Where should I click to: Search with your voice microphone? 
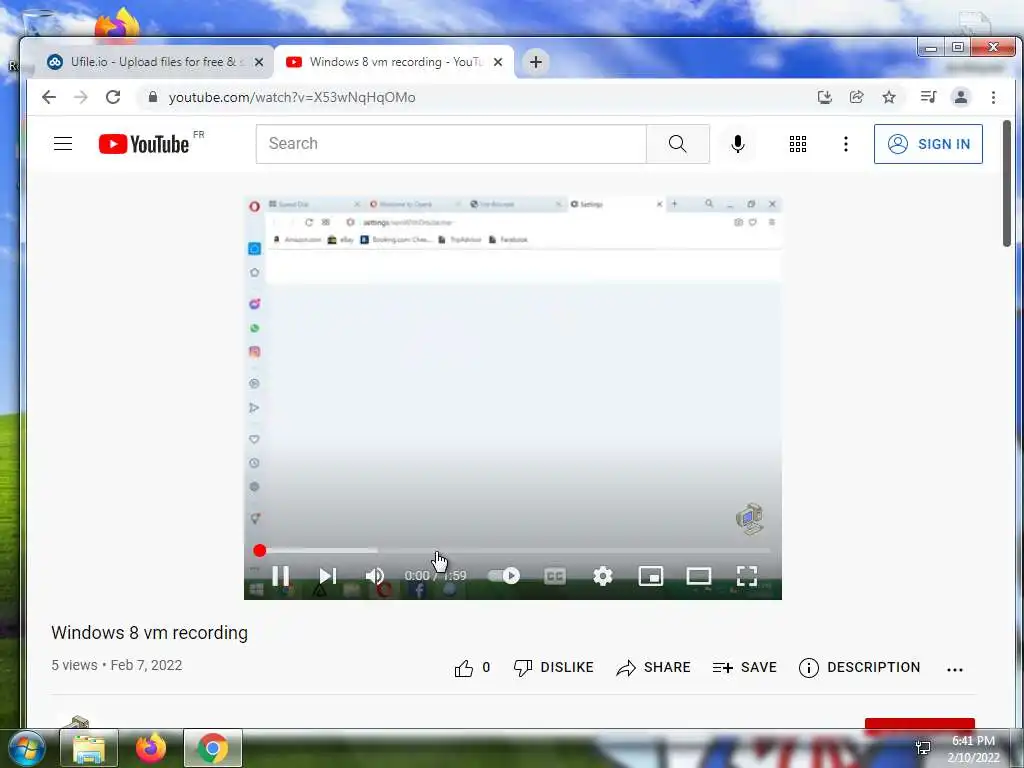[x=738, y=144]
